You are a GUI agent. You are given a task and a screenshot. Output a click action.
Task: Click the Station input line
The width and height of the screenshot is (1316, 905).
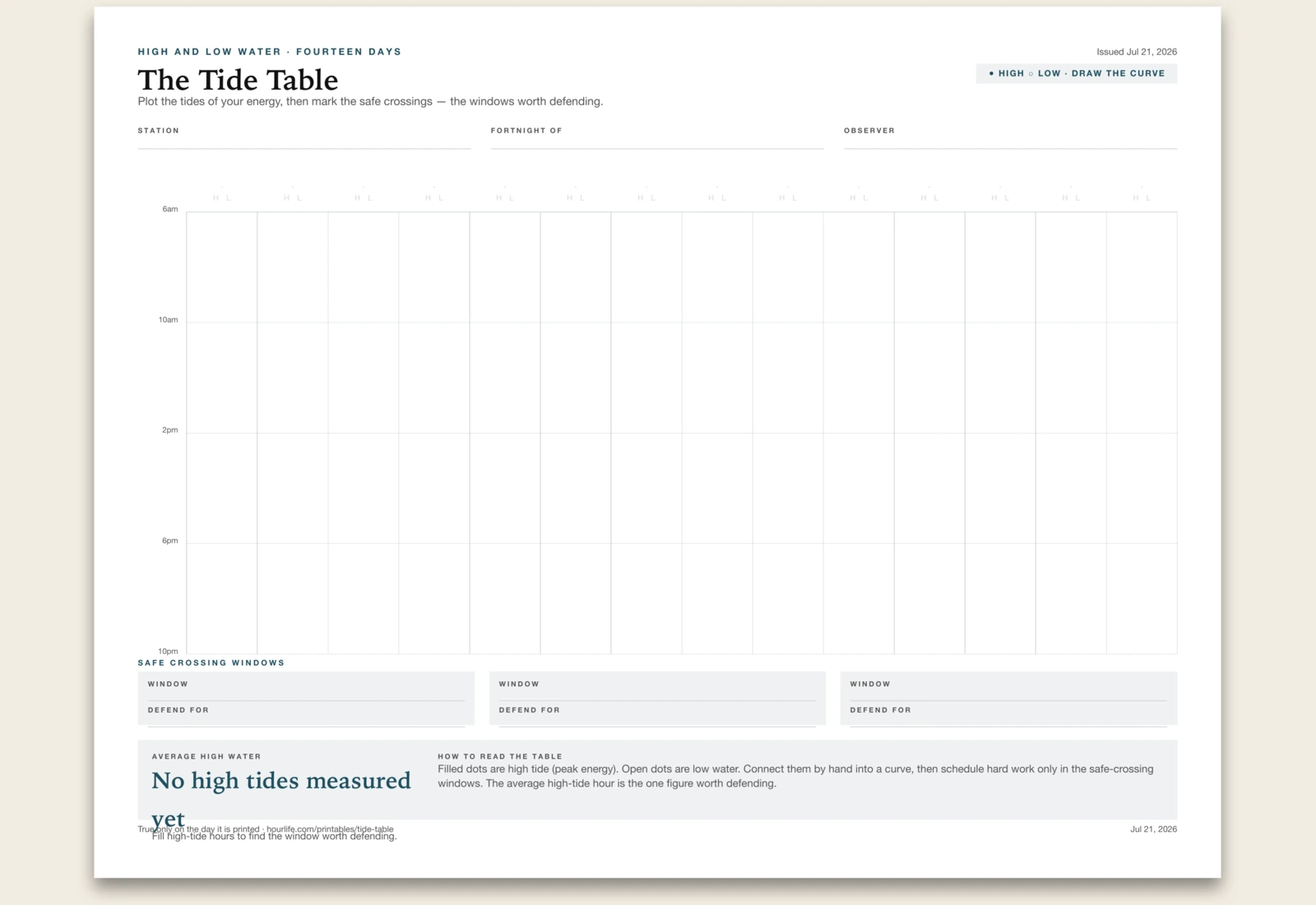[304, 142]
